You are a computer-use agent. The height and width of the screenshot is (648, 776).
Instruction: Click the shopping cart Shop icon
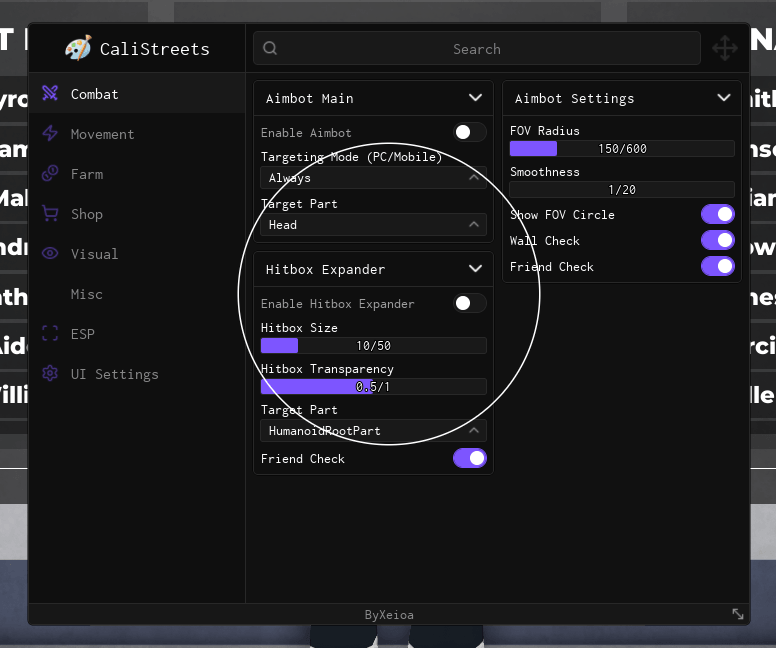pos(50,213)
